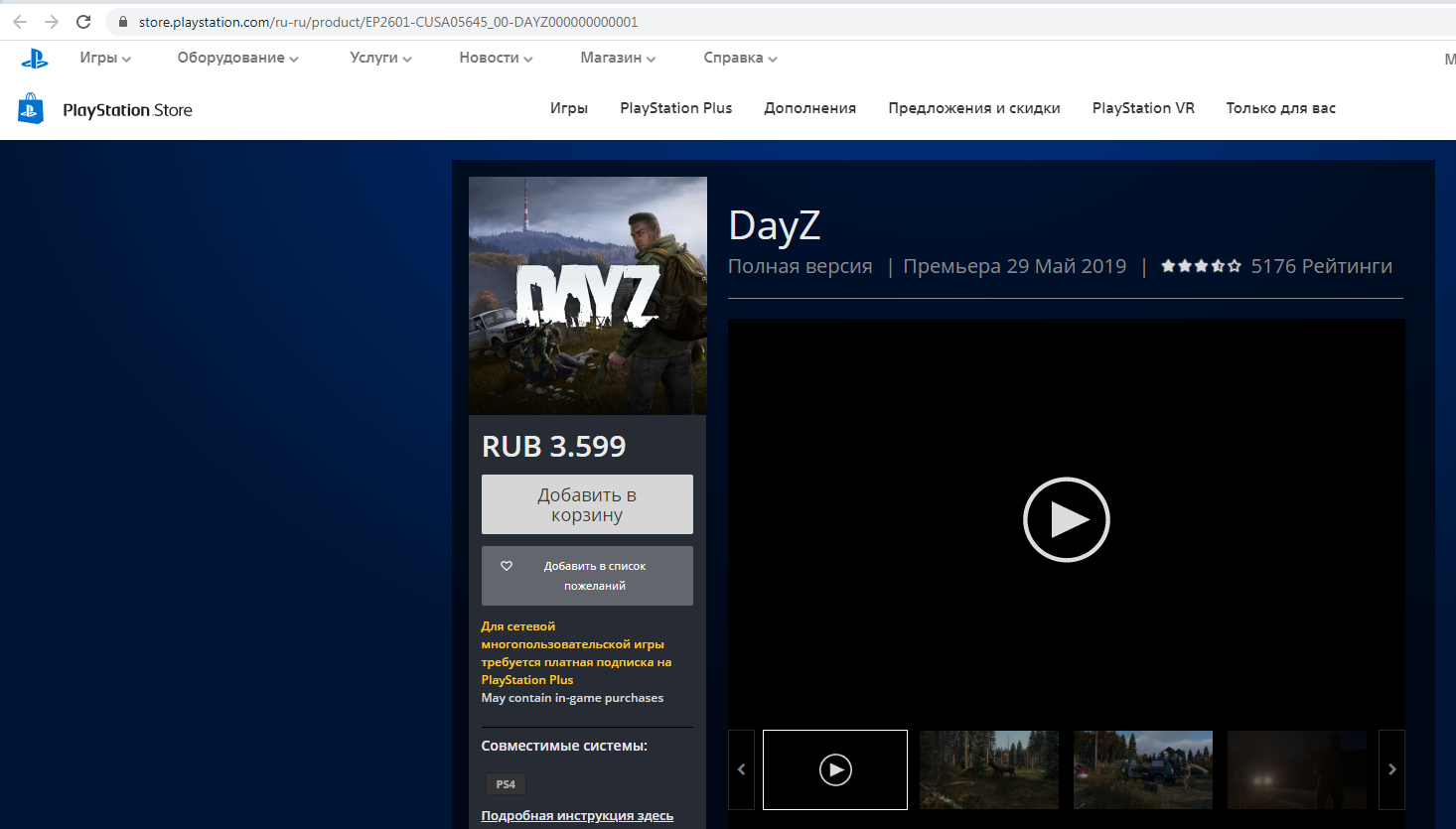The width and height of the screenshot is (1456, 829).
Task: Click the PlayStation Store title link
Action: [127, 110]
